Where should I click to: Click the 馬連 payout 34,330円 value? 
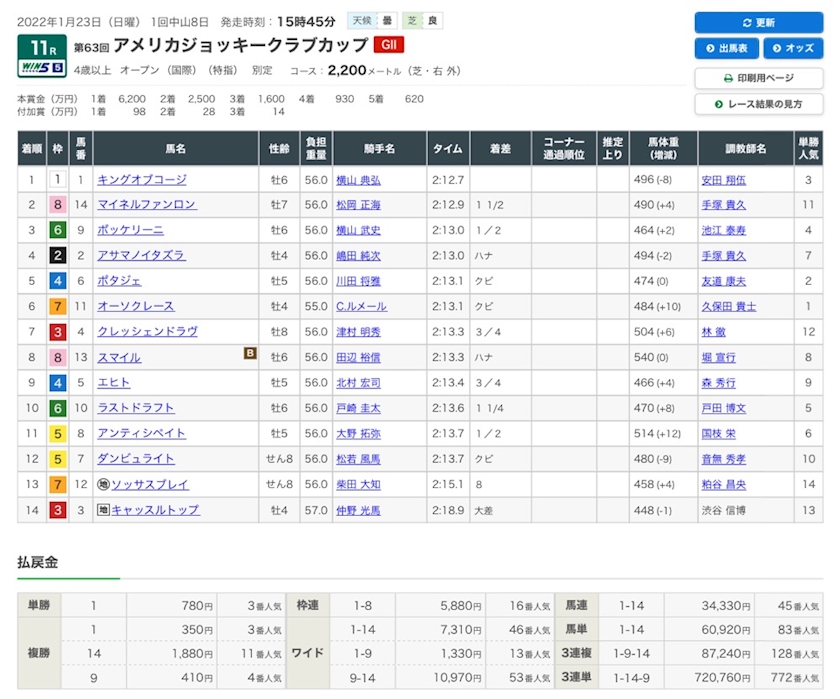pos(726,606)
